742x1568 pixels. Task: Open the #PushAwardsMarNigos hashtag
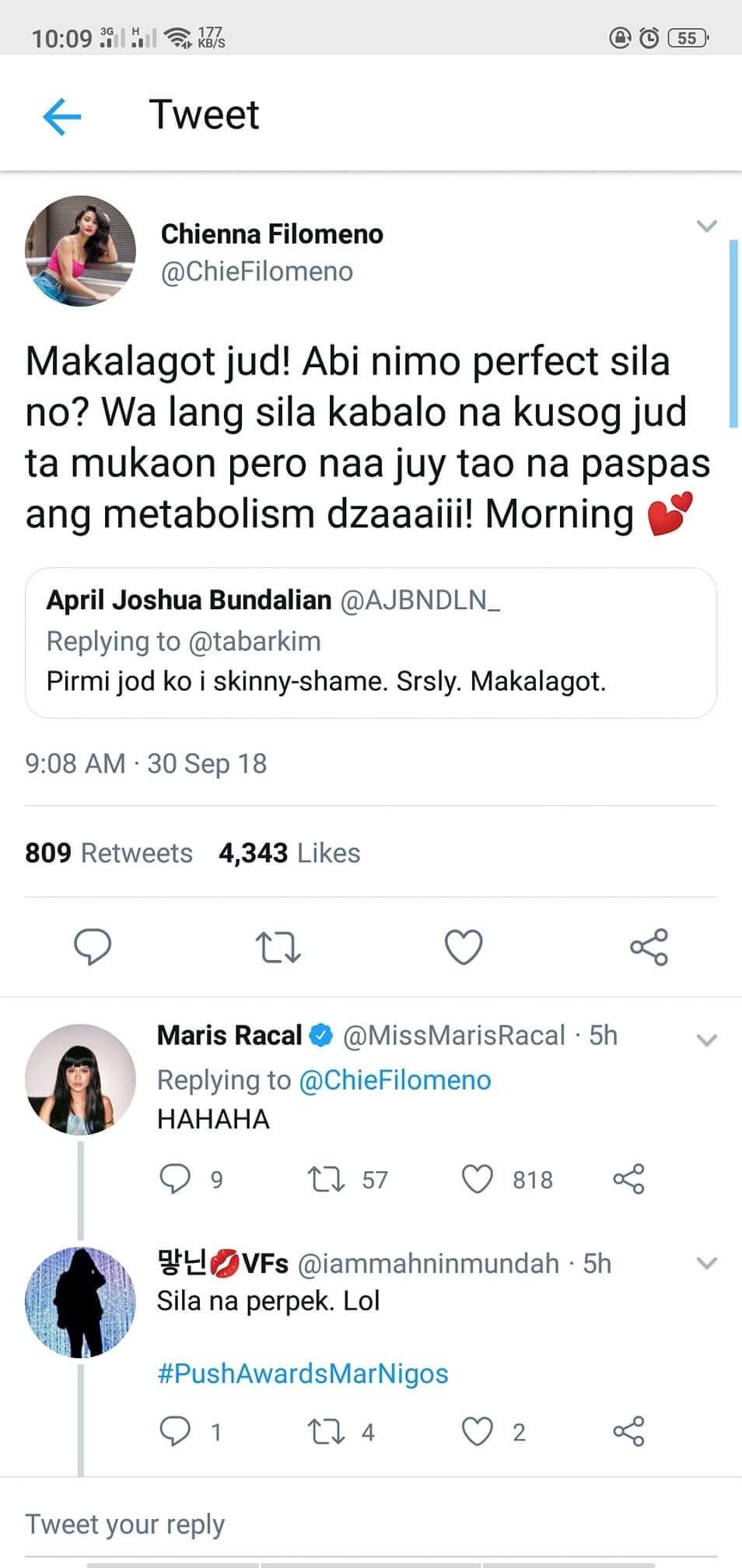pos(303,1373)
